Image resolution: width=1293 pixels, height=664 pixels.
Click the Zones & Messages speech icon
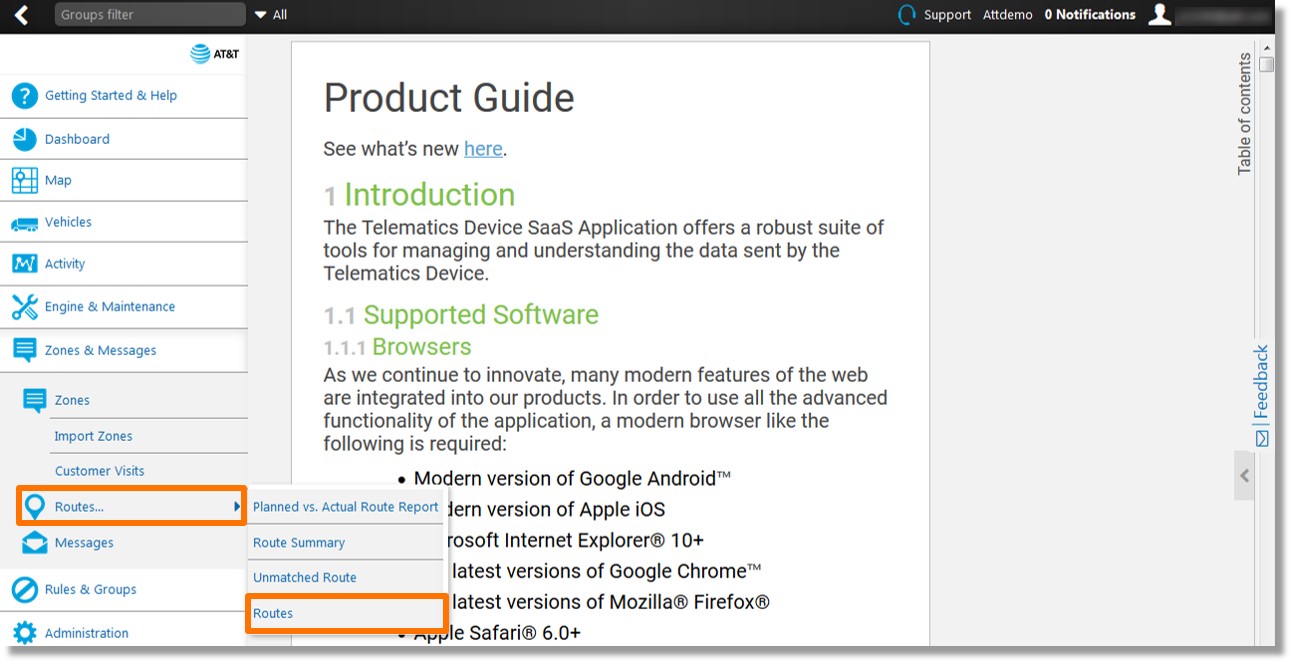pyautogui.click(x=24, y=350)
